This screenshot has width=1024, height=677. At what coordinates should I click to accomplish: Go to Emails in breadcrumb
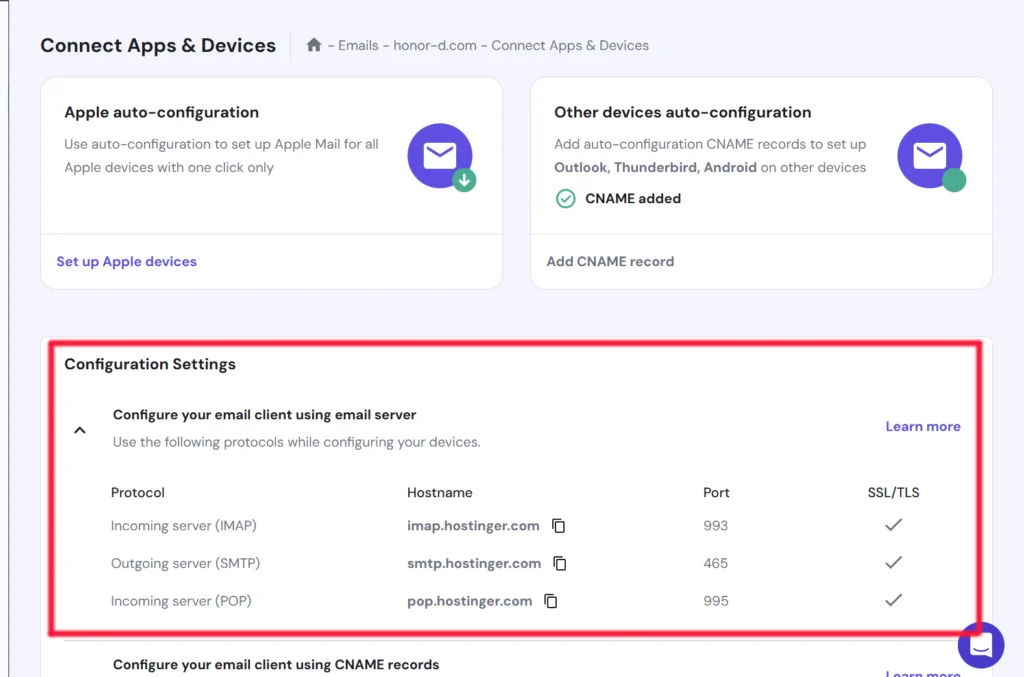(x=358, y=46)
